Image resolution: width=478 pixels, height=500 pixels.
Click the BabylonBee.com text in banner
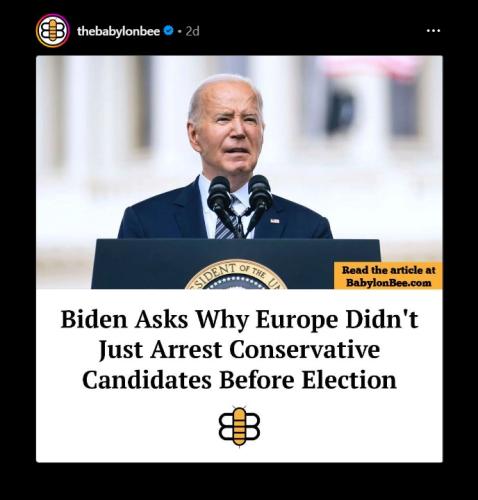[389, 283]
